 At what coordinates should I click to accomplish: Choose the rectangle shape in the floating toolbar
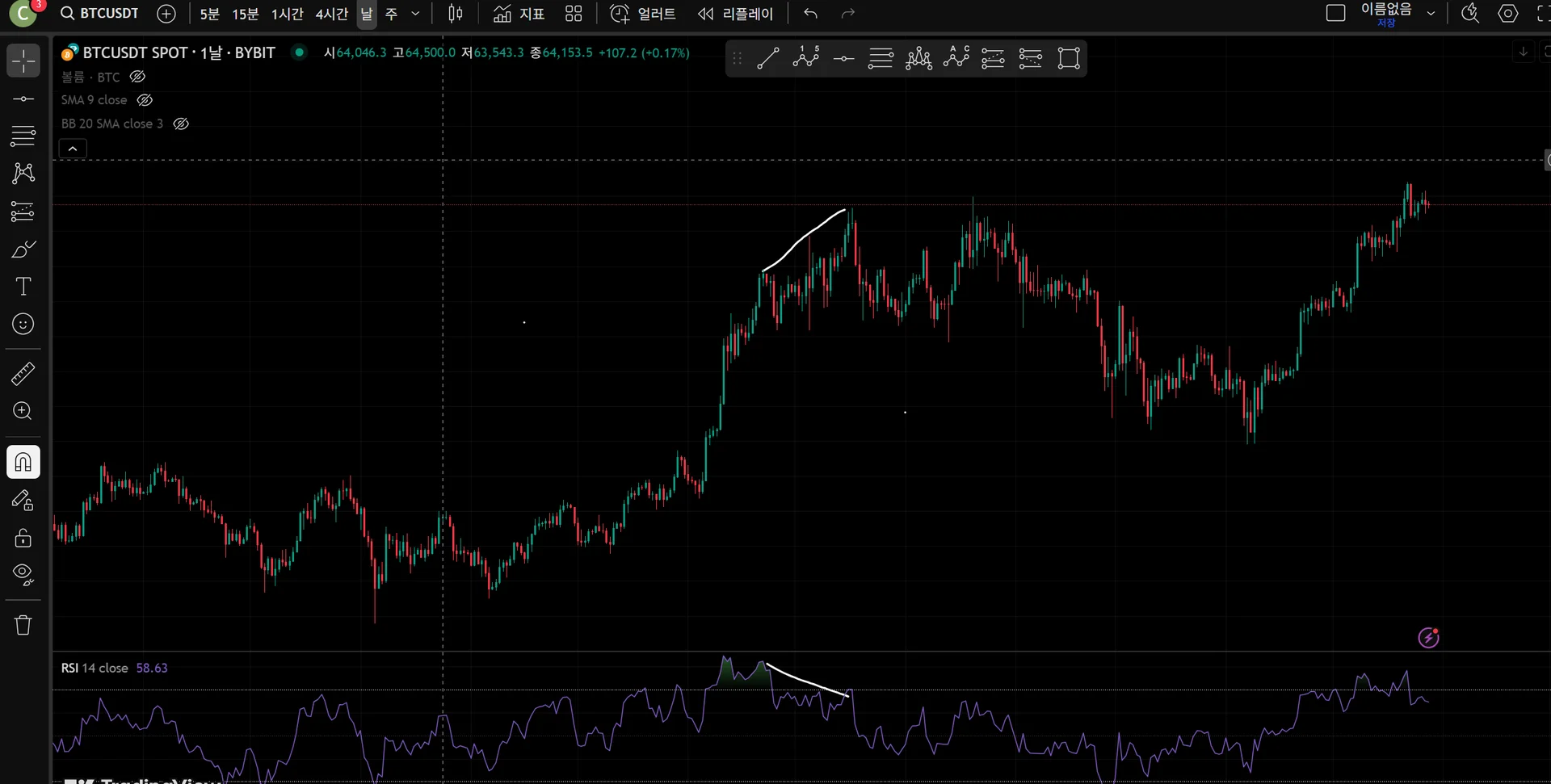click(1069, 58)
